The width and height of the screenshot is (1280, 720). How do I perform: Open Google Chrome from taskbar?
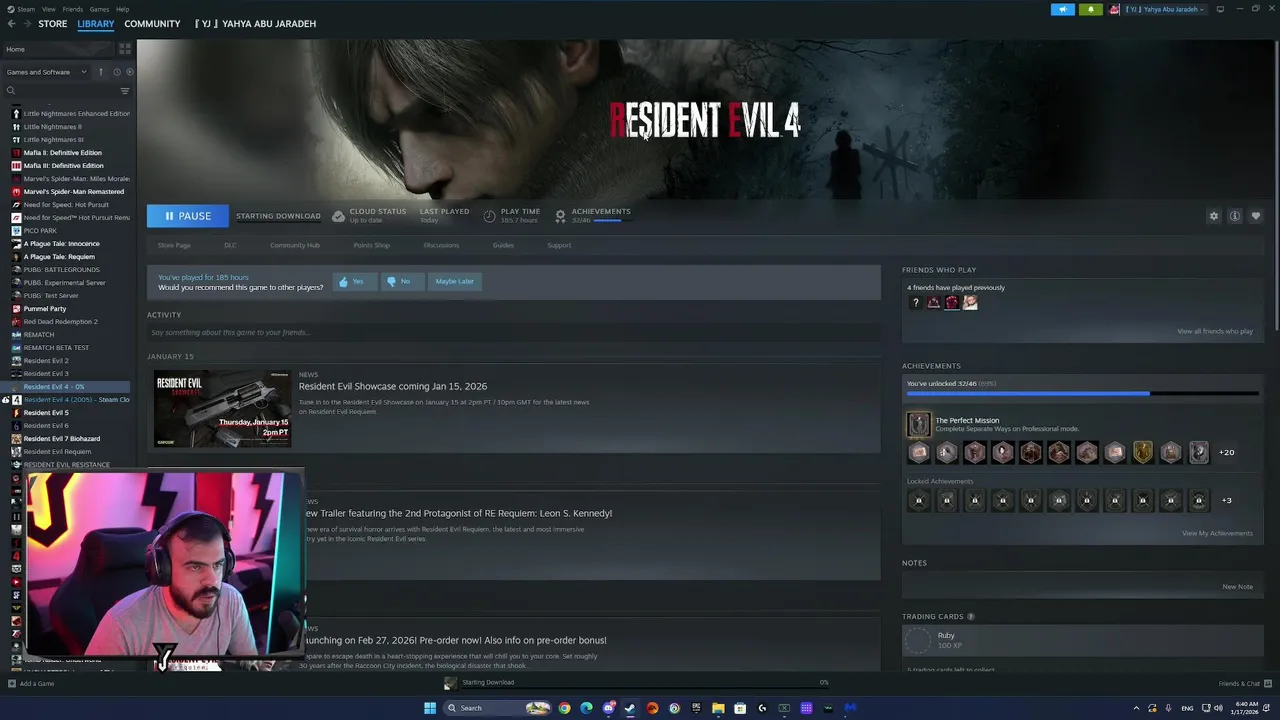click(x=564, y=708)
